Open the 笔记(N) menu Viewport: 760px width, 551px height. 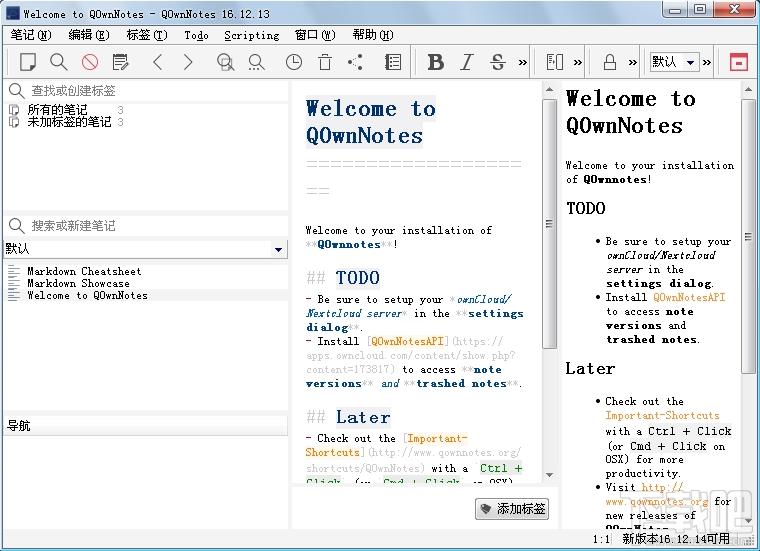click(x=31, y=35)
